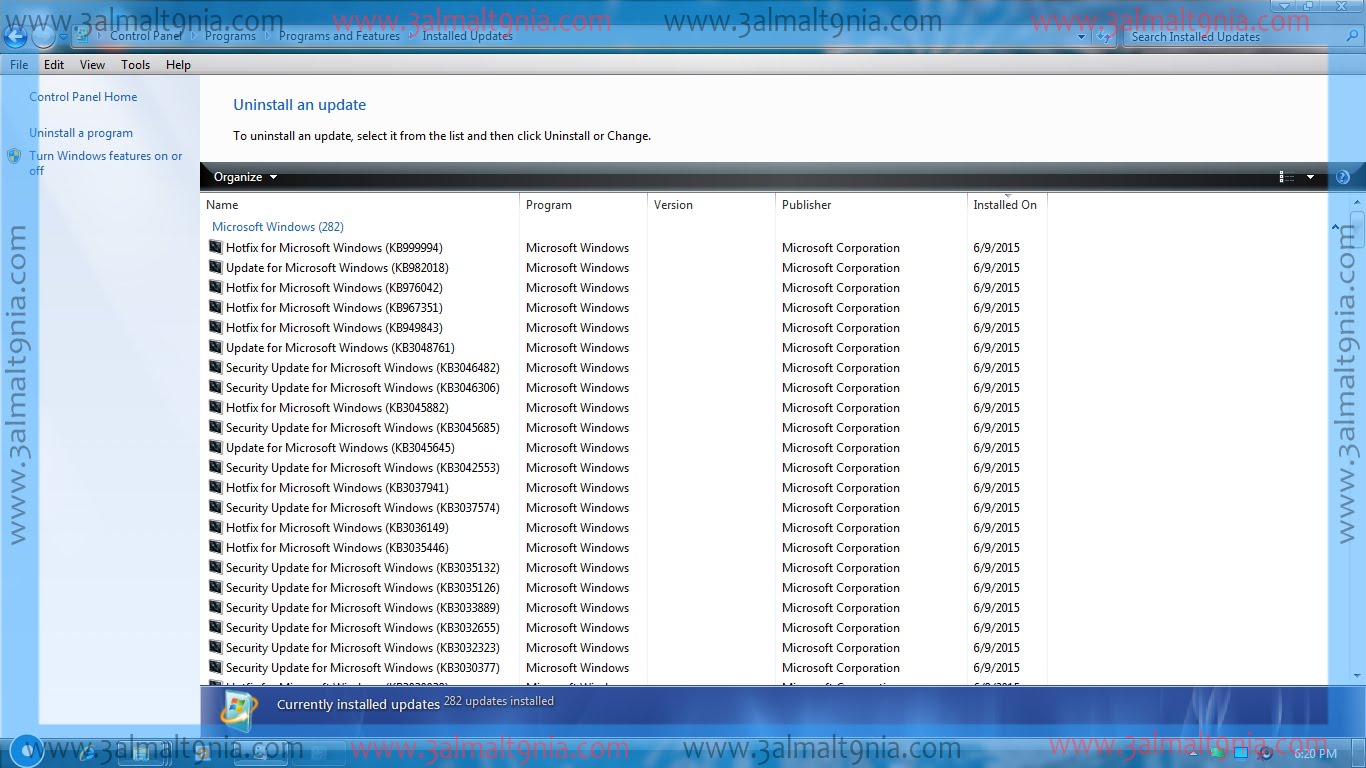Screen dimensions: 1366x768
Task: Click Installed Updates in the address breadcrumb
Action: point(467,37)
